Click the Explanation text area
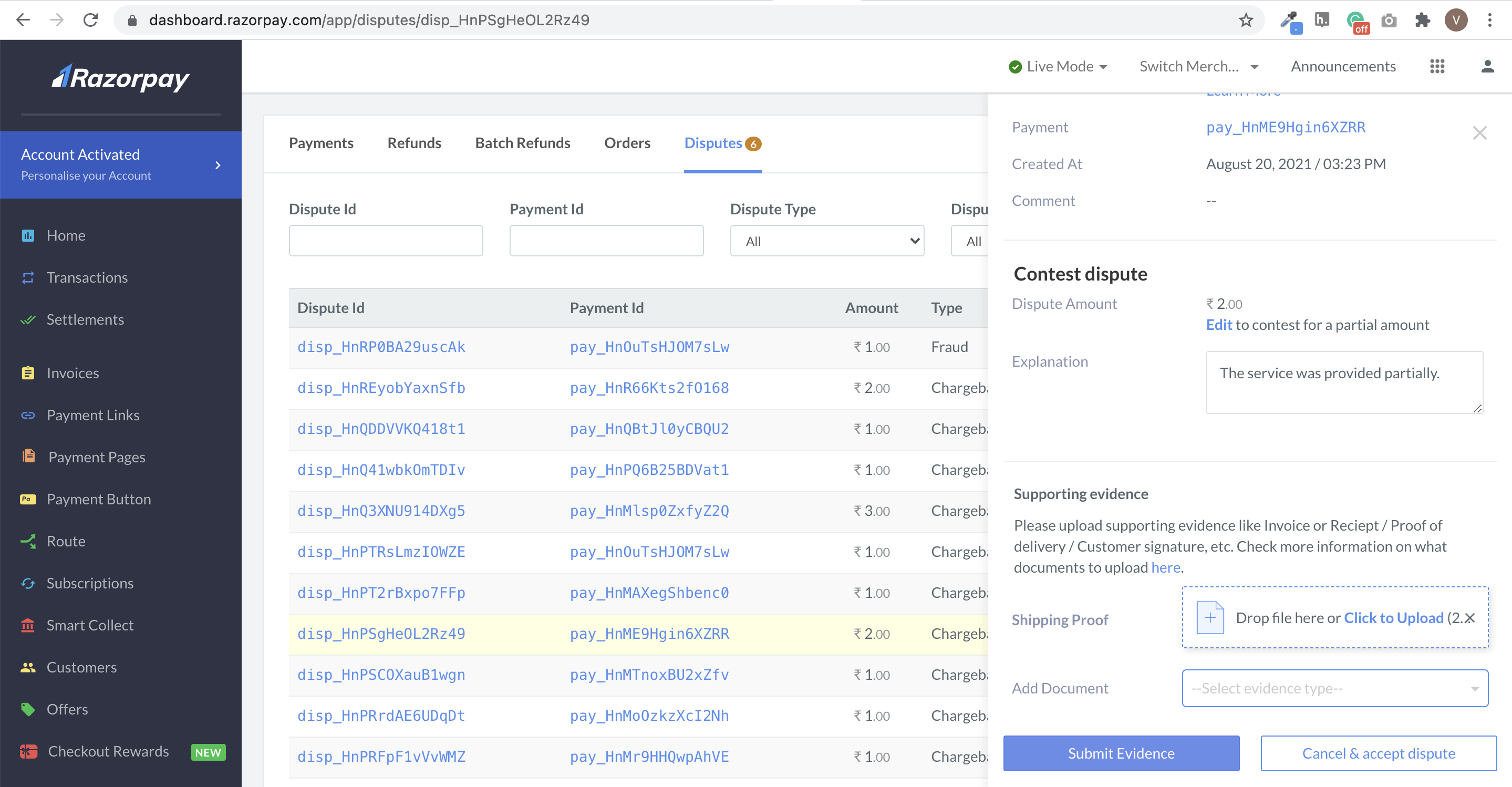1512x787 pixels. point(1344,382)
